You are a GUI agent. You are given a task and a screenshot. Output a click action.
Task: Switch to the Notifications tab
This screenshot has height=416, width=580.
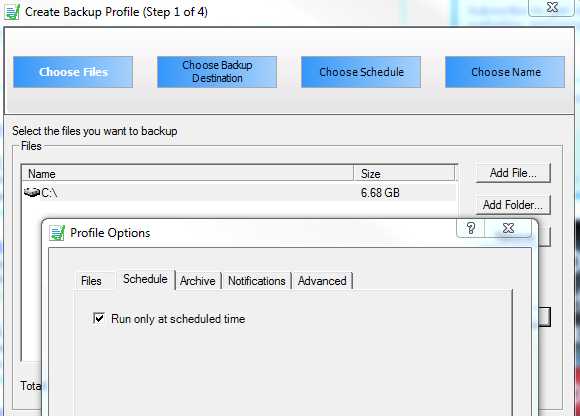pyautogui.click(x=257, y=281)
